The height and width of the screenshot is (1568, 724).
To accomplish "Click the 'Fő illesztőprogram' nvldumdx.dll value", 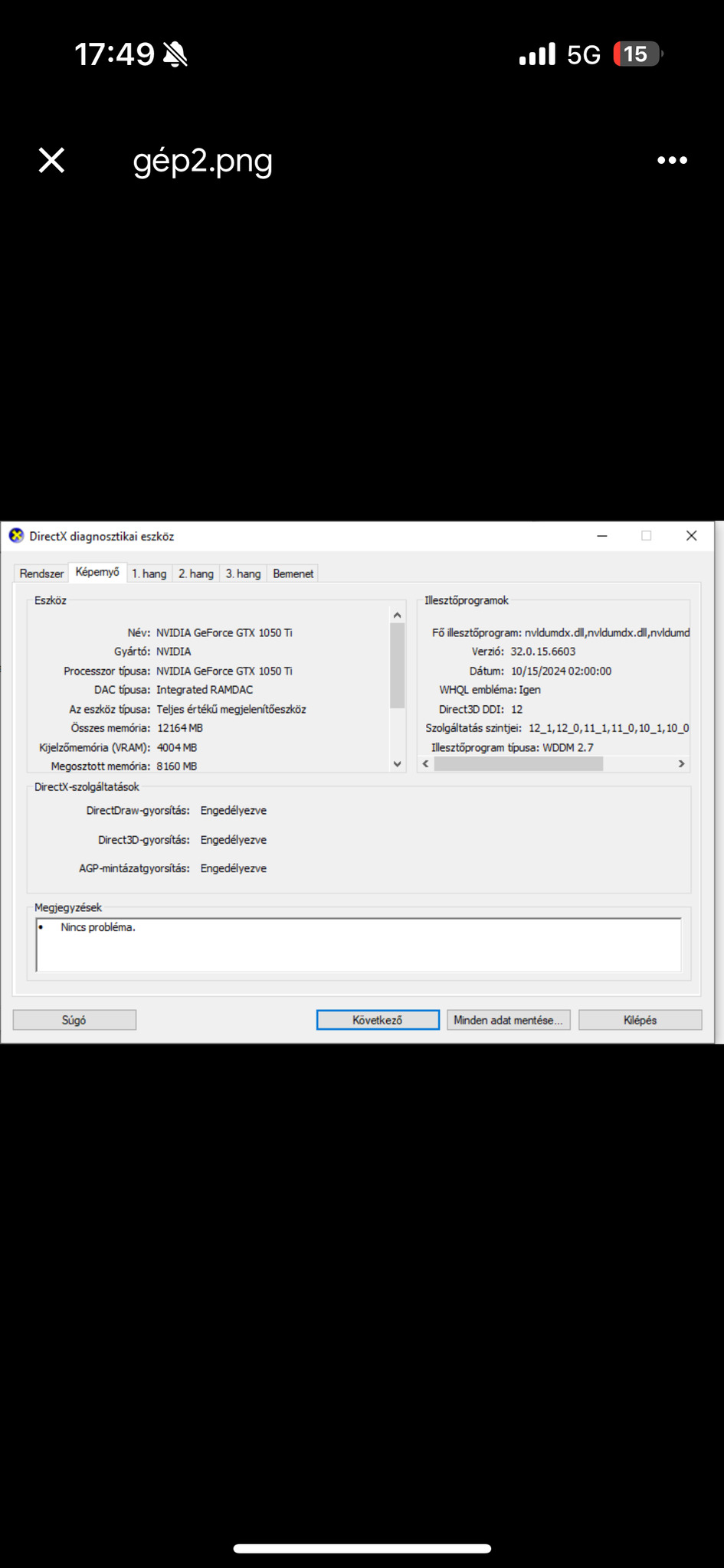I will pyautogui.click(x=607, y=632).
